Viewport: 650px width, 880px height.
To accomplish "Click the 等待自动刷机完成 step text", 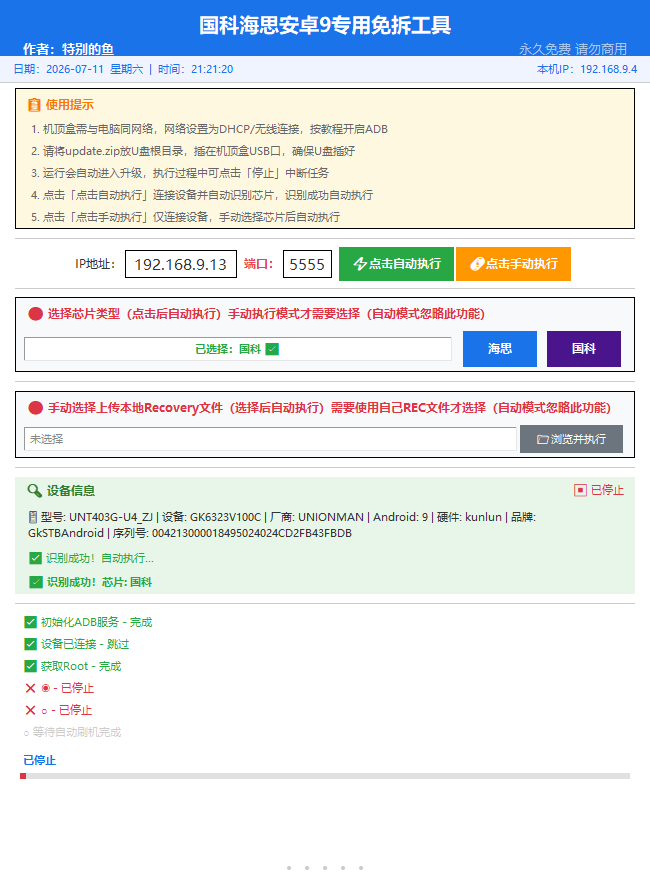I will click(77, 732).
